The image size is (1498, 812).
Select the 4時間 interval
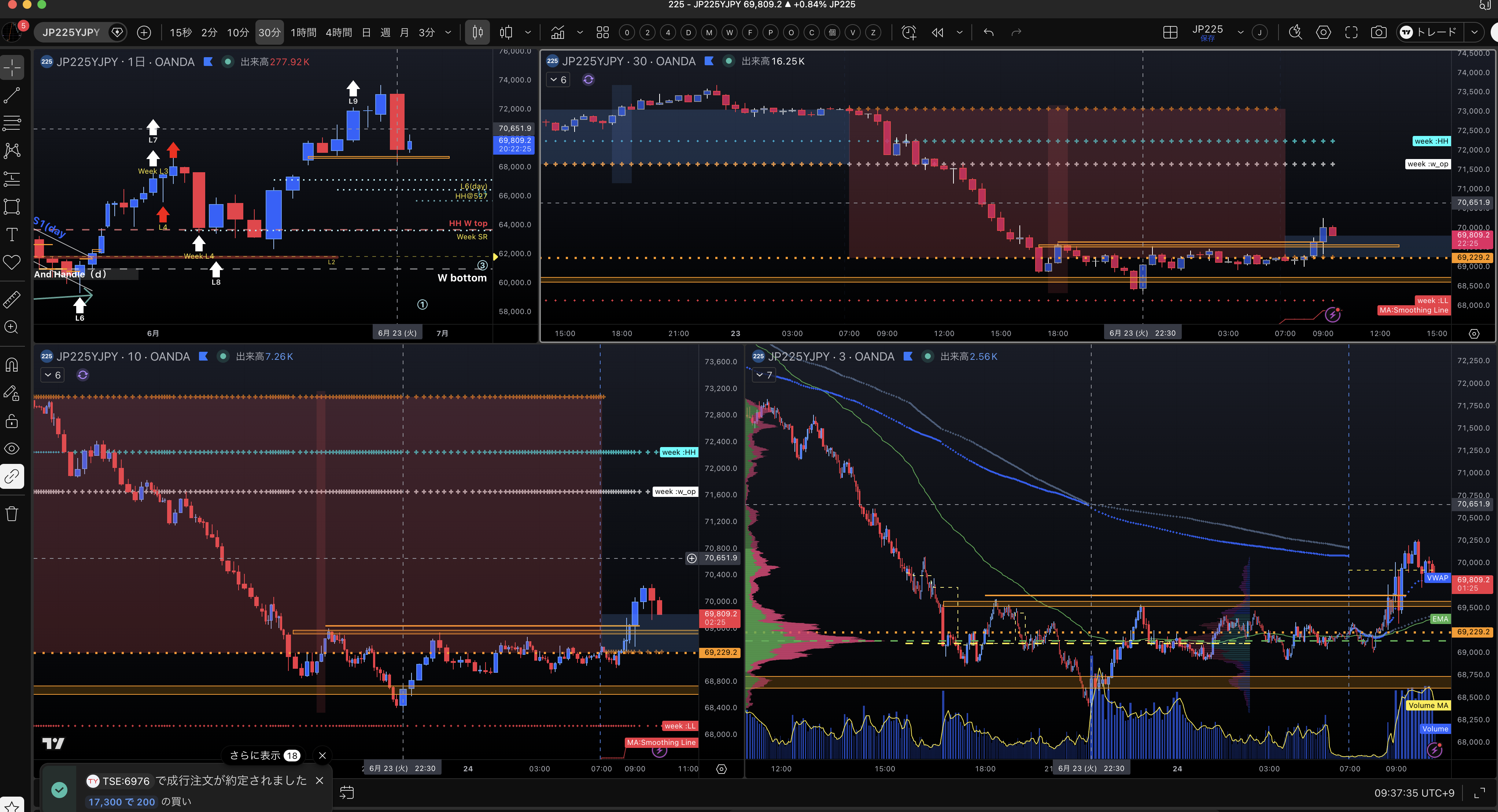pos(339,33)
